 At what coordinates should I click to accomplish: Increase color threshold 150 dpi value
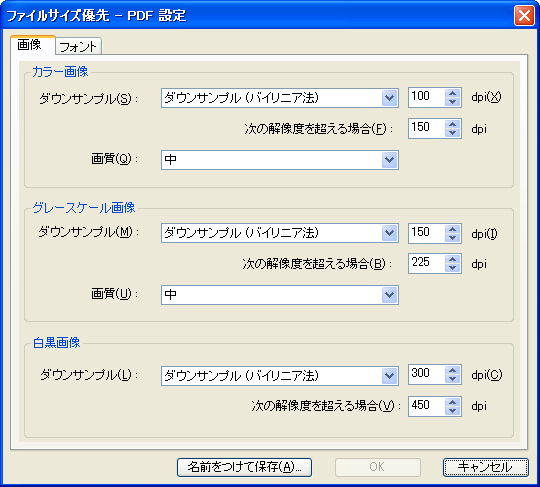(453, 124)
